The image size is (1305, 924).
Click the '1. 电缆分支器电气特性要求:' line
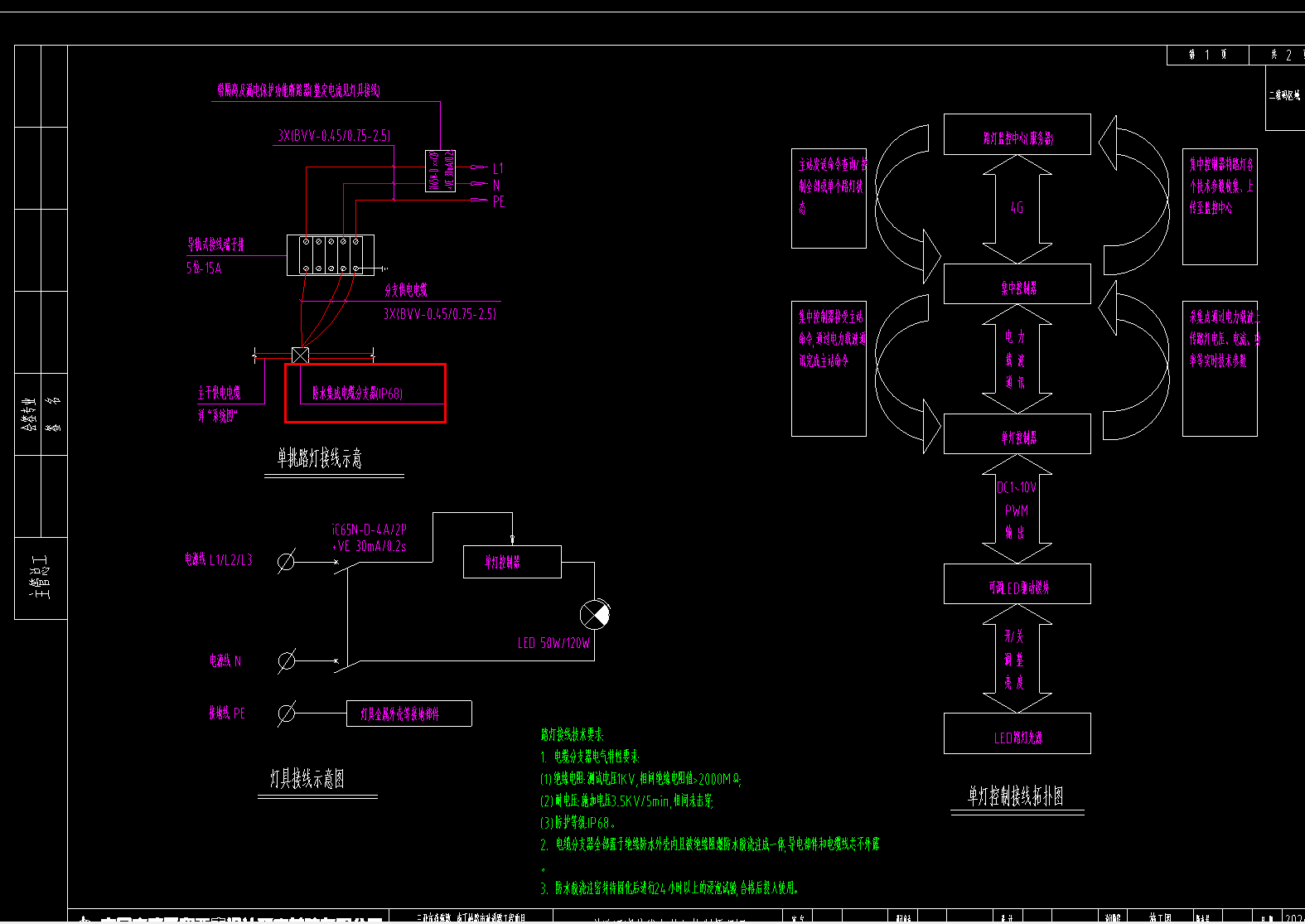click(590, 757)
